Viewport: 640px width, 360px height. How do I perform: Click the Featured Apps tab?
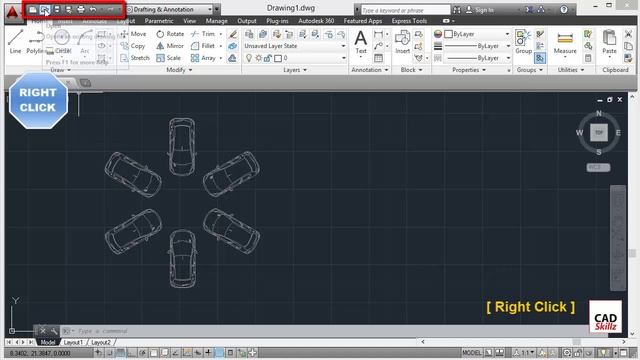click(x=362, y=21)
